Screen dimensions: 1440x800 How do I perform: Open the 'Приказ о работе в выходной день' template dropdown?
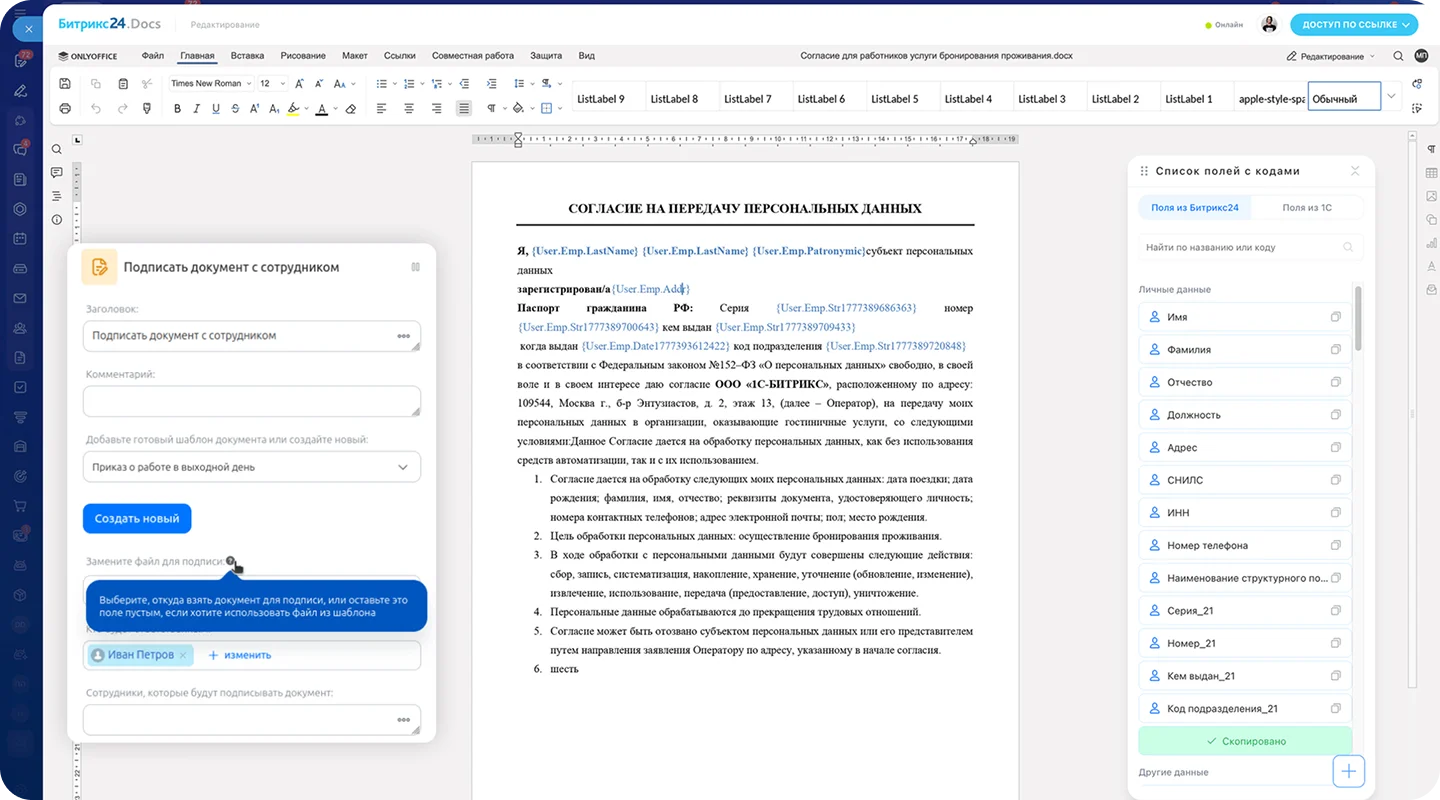click(252, 467)
